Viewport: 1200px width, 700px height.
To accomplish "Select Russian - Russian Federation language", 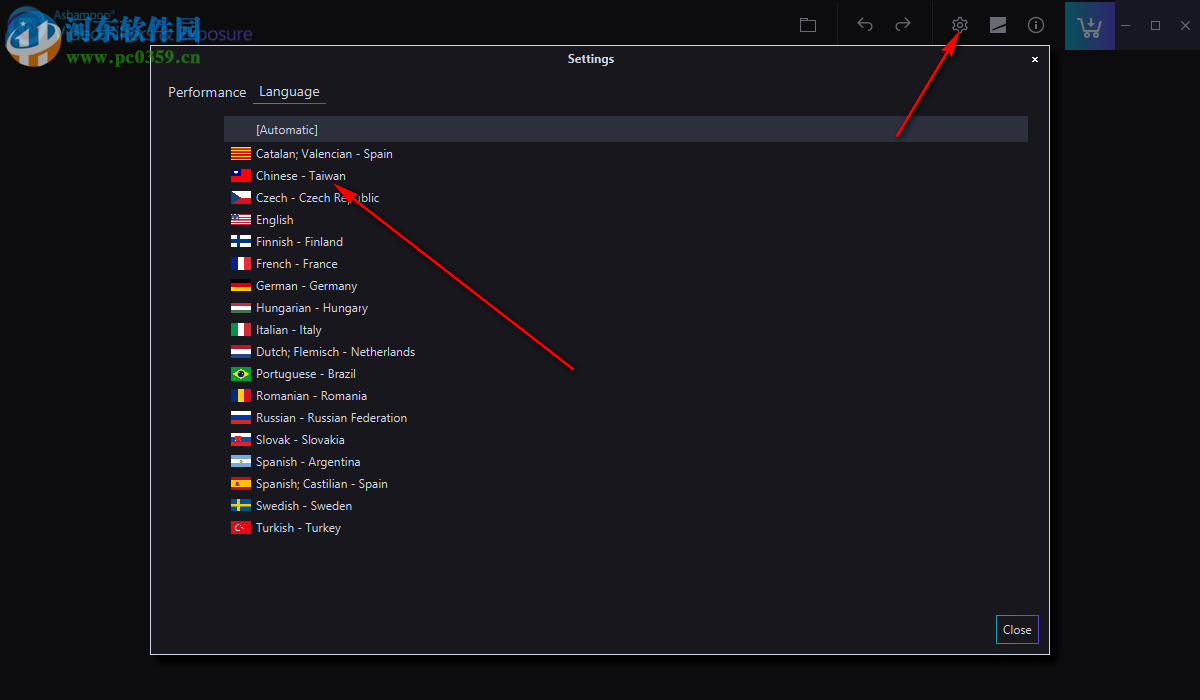I will [330, 417].
